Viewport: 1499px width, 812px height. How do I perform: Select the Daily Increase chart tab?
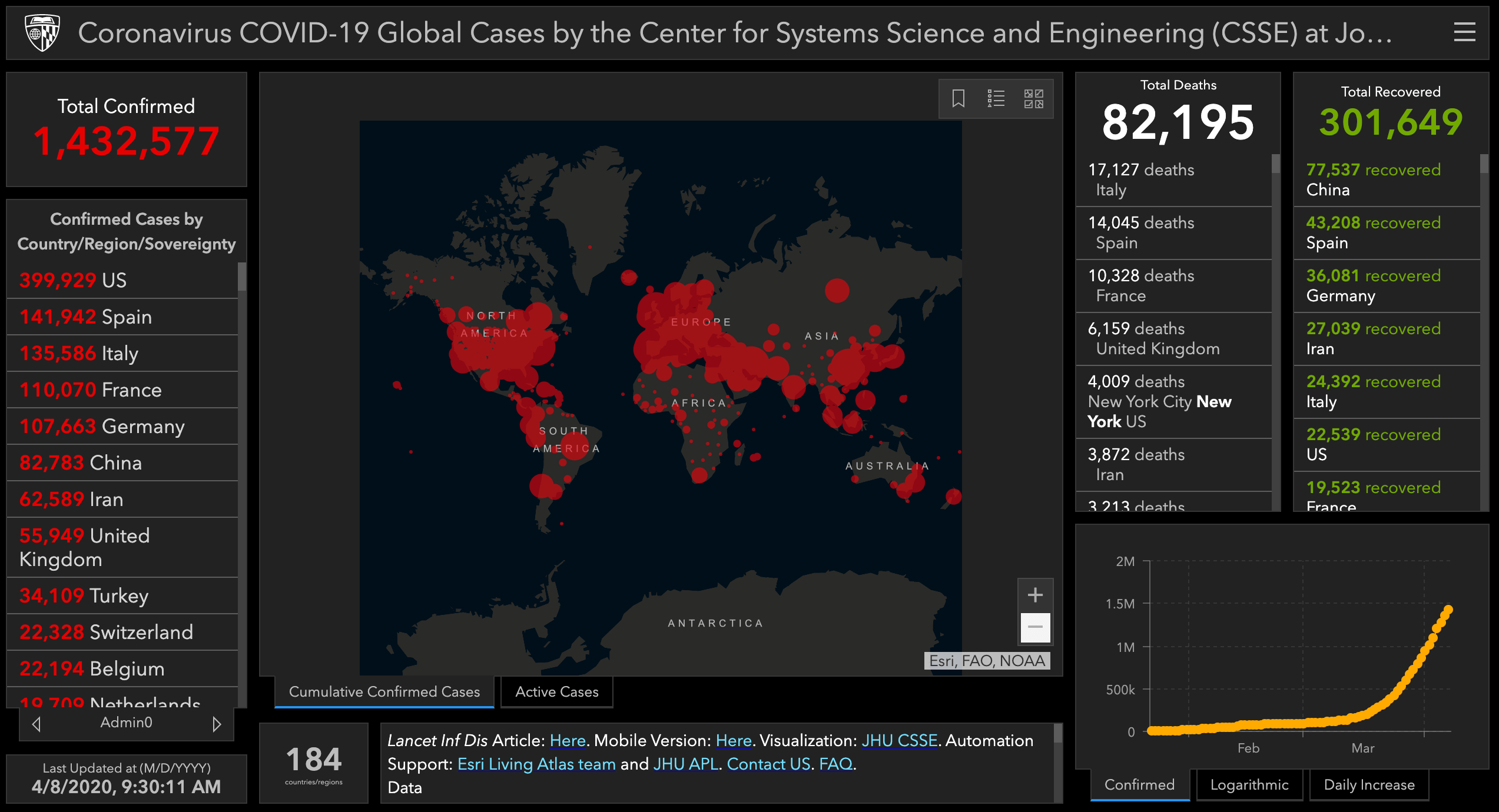[x=1369, y=785]
